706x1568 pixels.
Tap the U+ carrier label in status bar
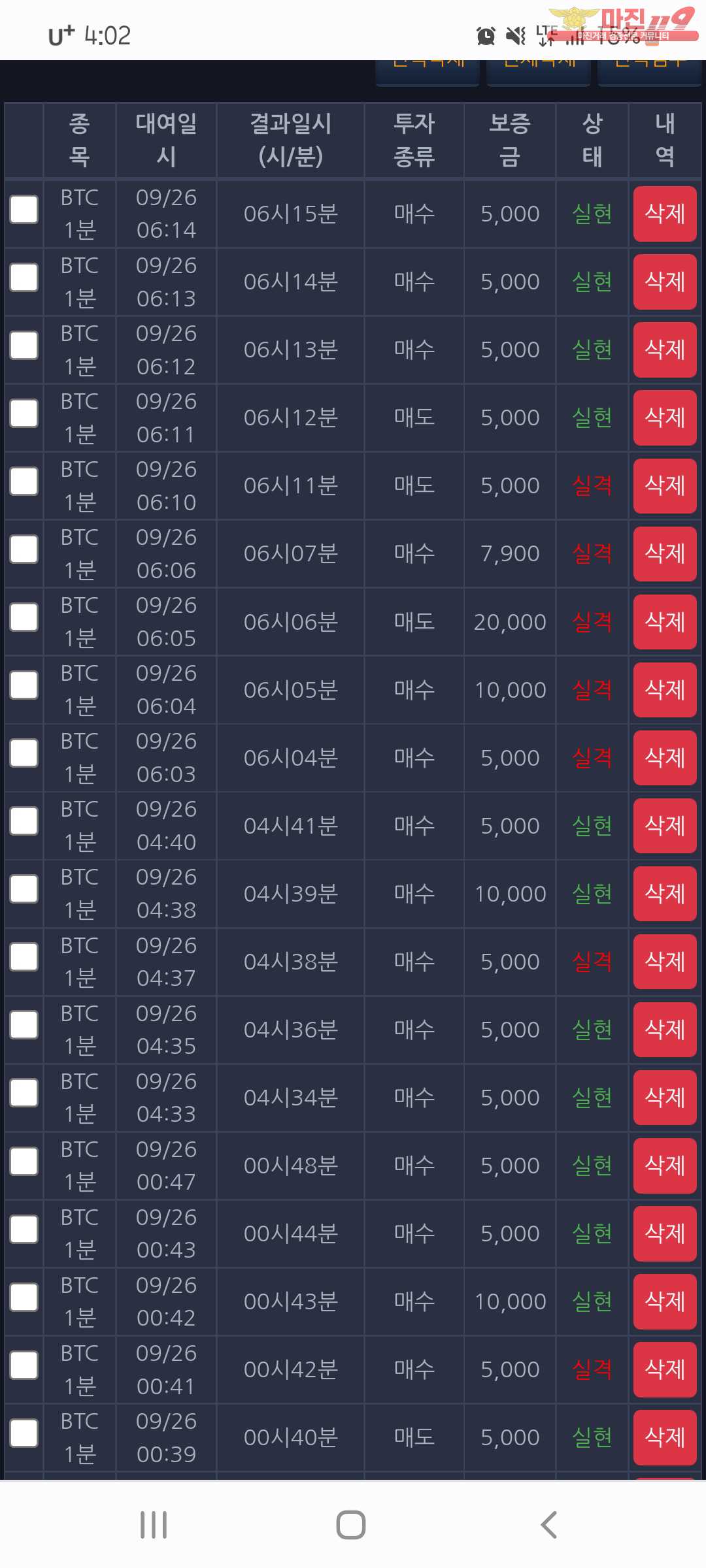(x=61, y=36)
